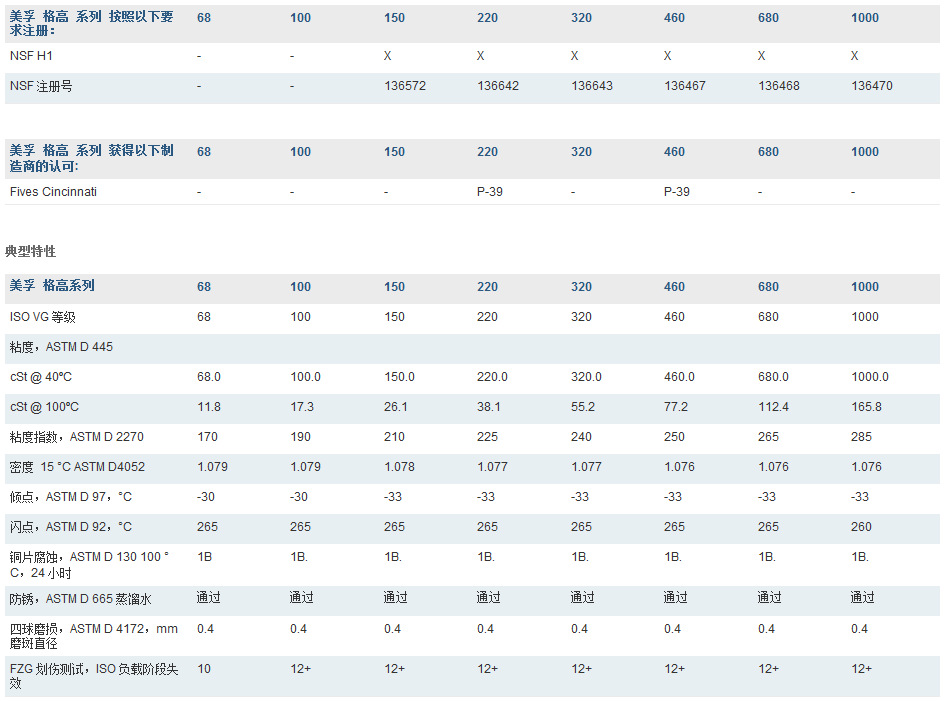Click NSF registration number 136468

click(x=778, y=86)
